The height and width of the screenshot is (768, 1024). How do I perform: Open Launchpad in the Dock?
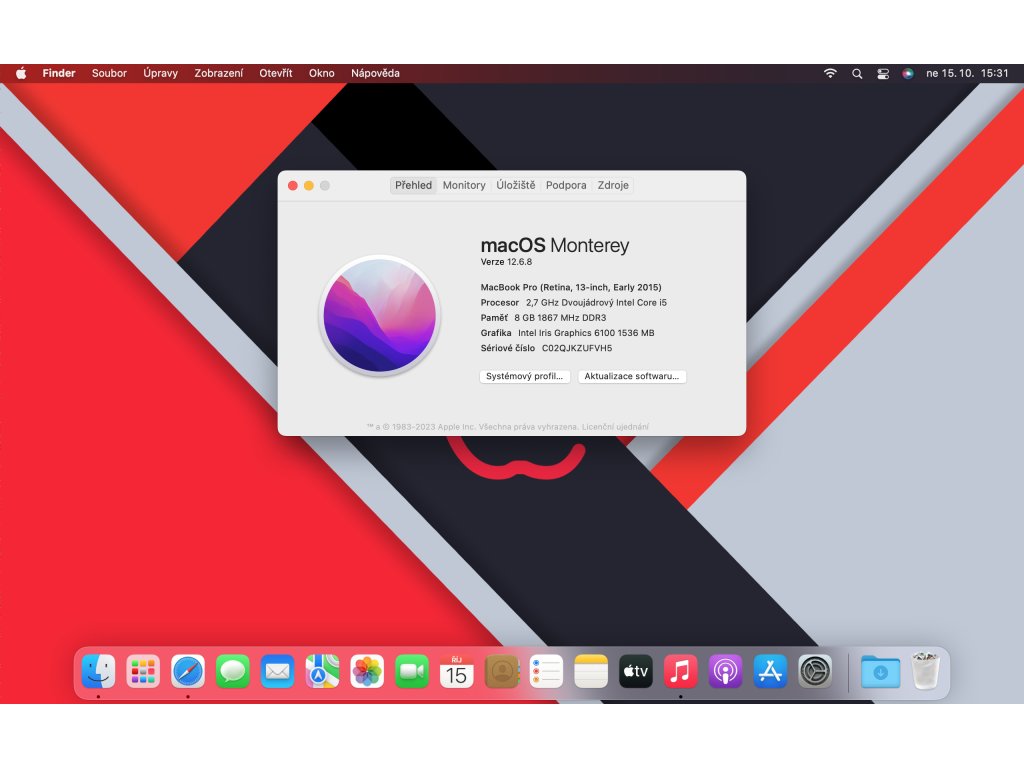point(143,671)
